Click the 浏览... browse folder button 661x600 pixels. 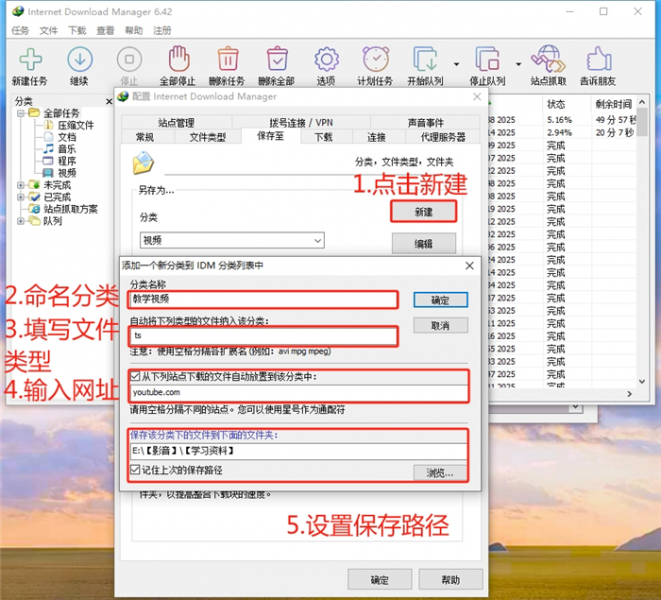pyautogui.click(x=440, y=473)
